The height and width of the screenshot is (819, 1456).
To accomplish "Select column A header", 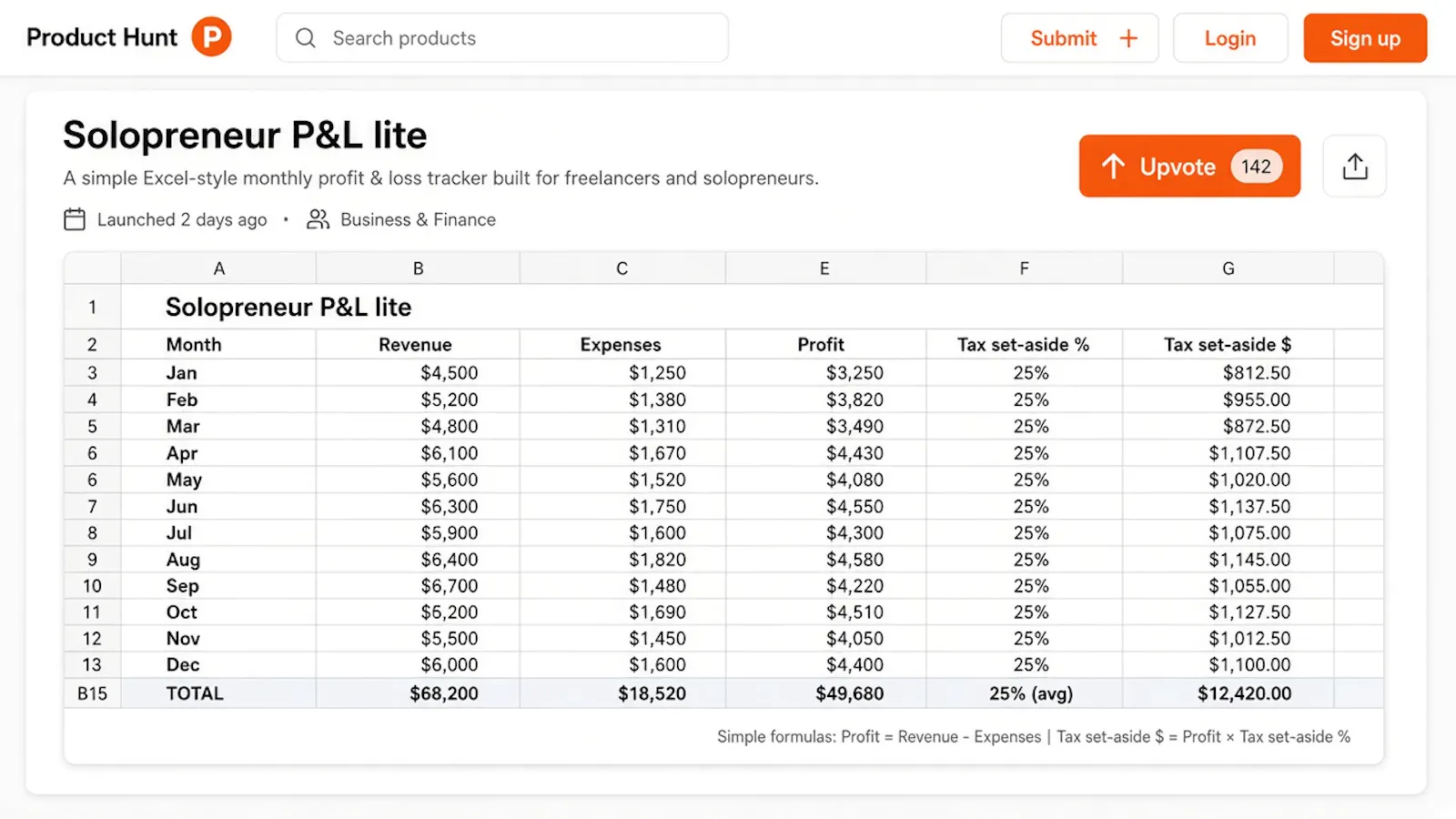I will point(218,268).
